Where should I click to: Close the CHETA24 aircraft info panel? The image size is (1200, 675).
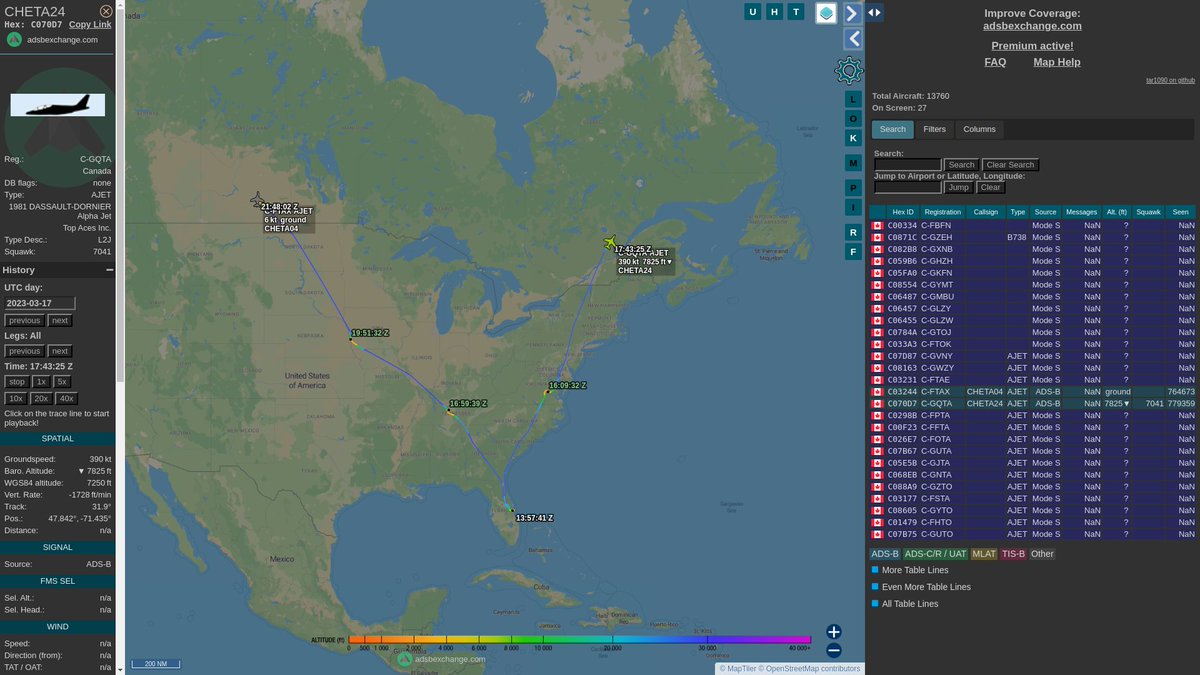pyautogui.click(x=106, y=11)
